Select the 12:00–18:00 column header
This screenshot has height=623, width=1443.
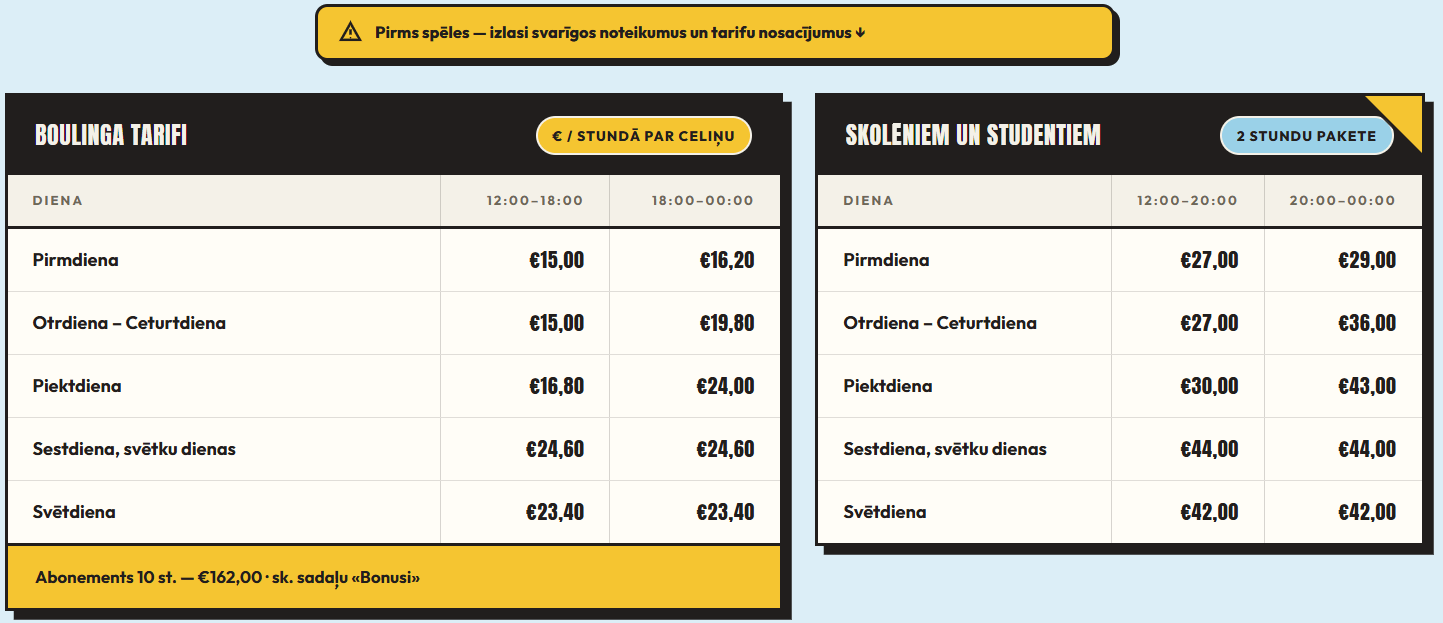pyautogui.click(x=534, y=201)
